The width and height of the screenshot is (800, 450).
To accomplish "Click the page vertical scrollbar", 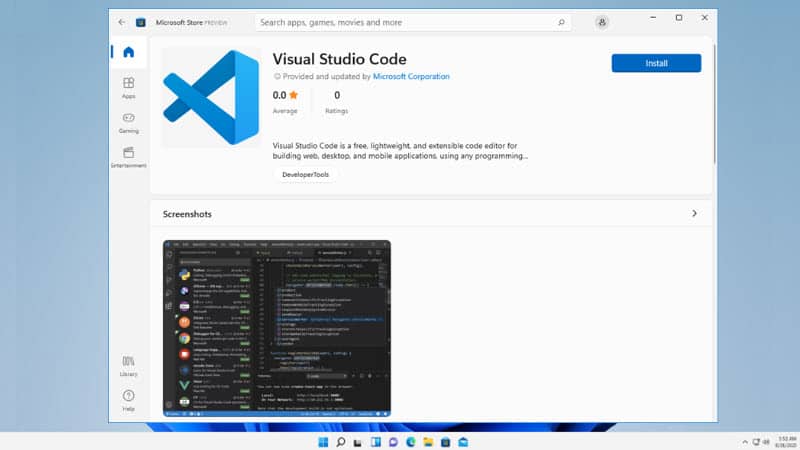I will pyautogui.click(x=714, y=105).
